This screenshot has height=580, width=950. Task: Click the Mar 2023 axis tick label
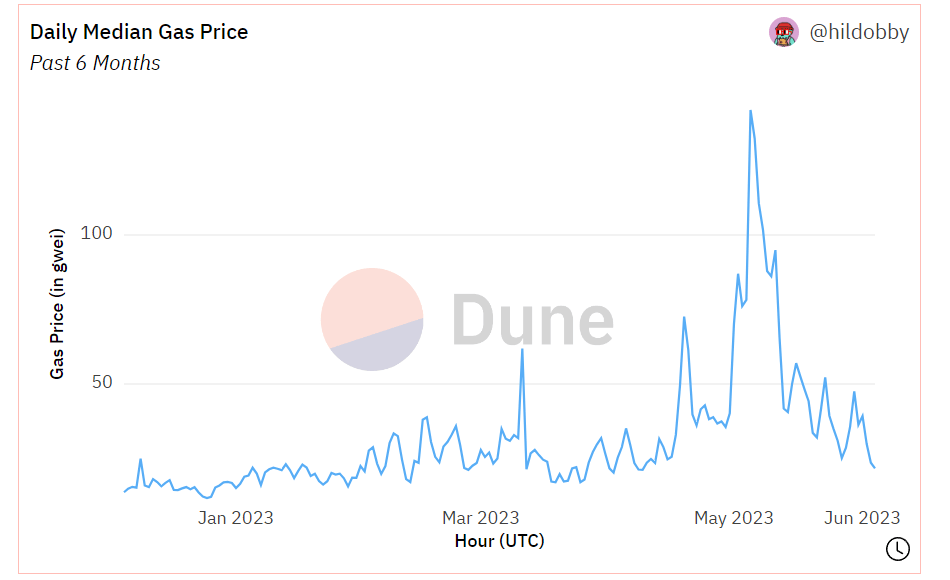coord(481,517)
